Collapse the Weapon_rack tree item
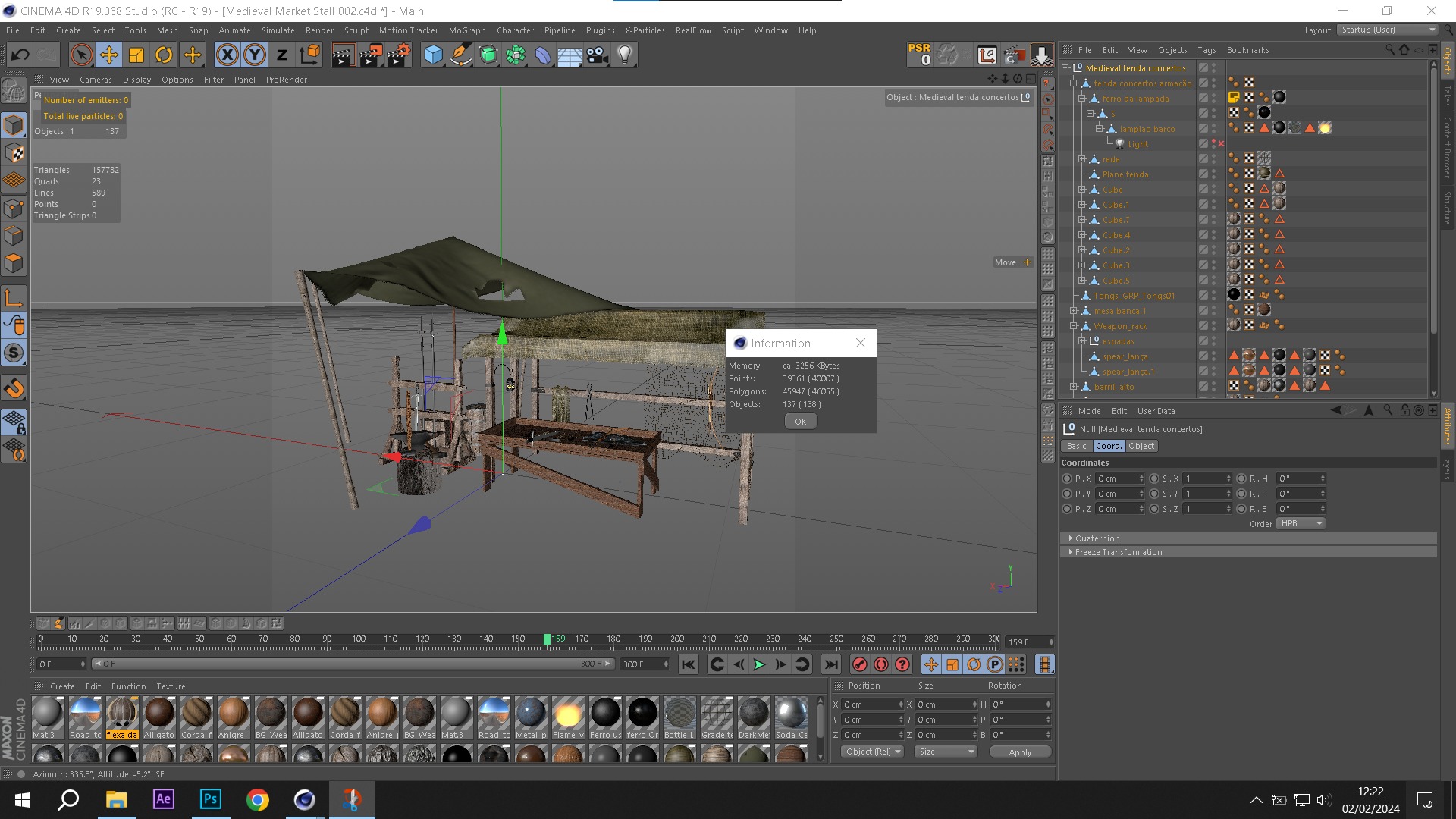The width and height of the screenshot is (1456, 819). coord(1074,326)
